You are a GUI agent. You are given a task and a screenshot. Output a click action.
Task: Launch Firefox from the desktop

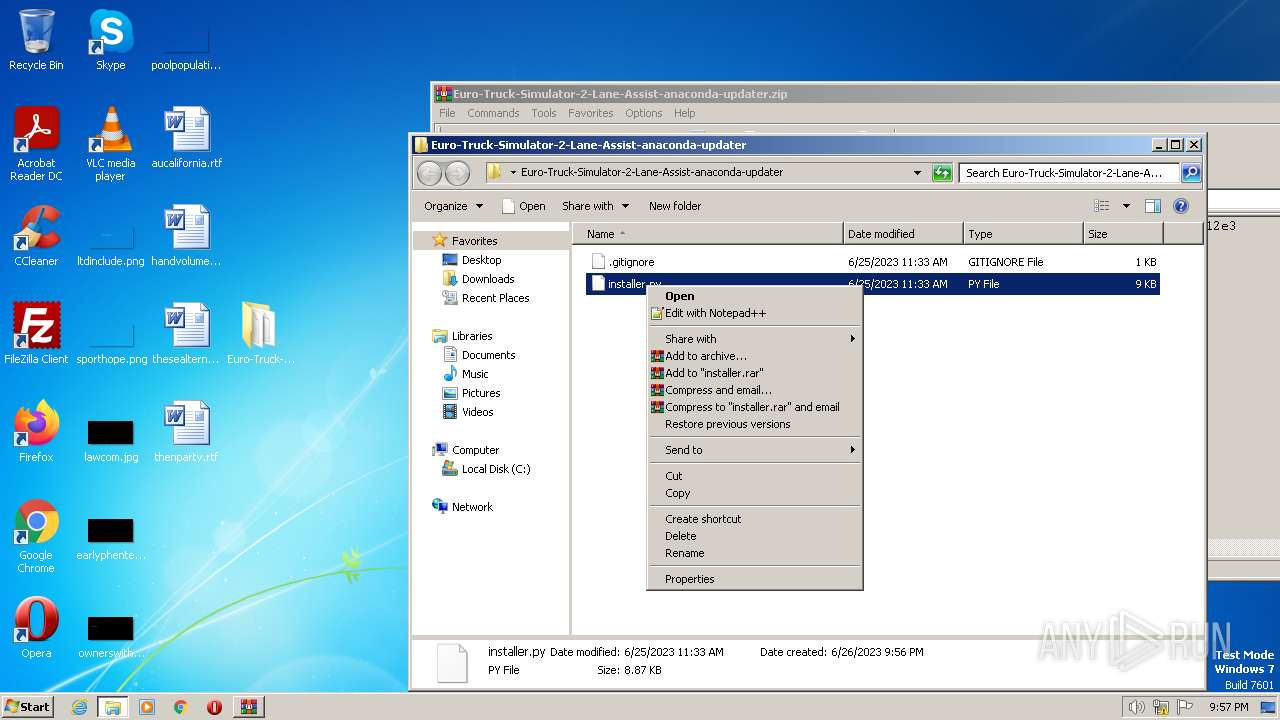(x=36, y=431)
